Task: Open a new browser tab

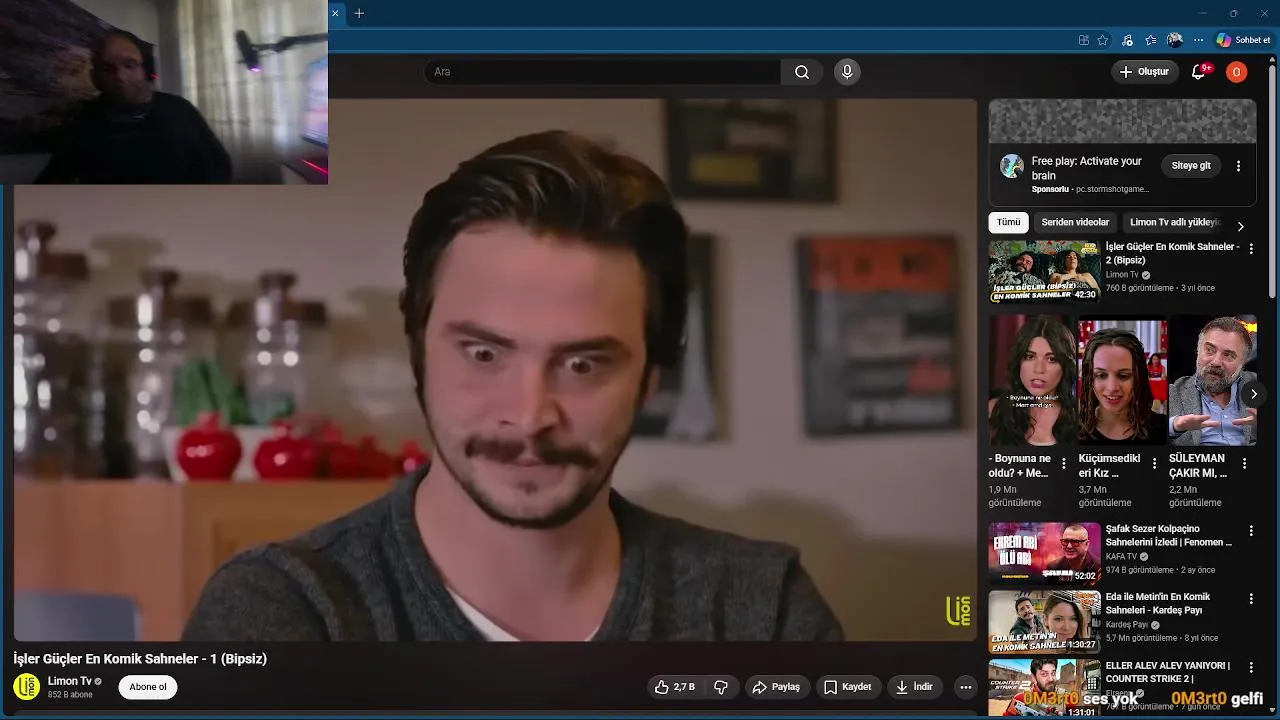Action: (x=359, y=13)
